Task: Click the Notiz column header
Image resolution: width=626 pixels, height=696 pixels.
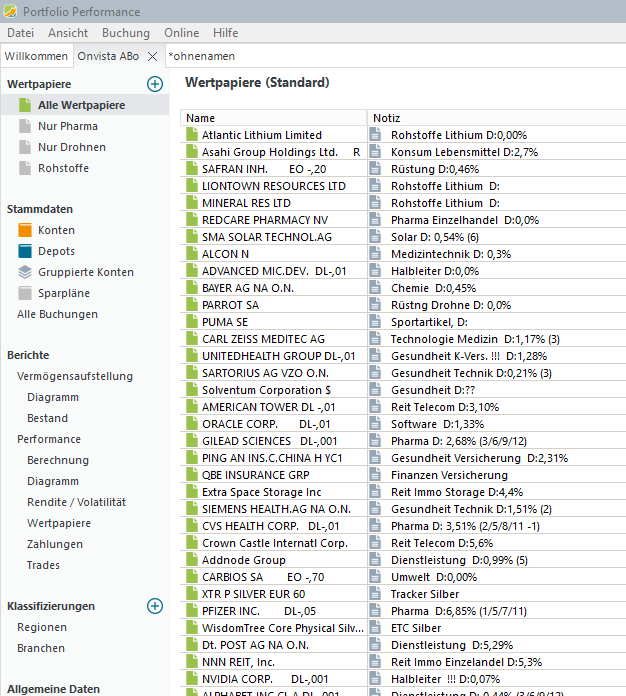Action: pos(495,118)
